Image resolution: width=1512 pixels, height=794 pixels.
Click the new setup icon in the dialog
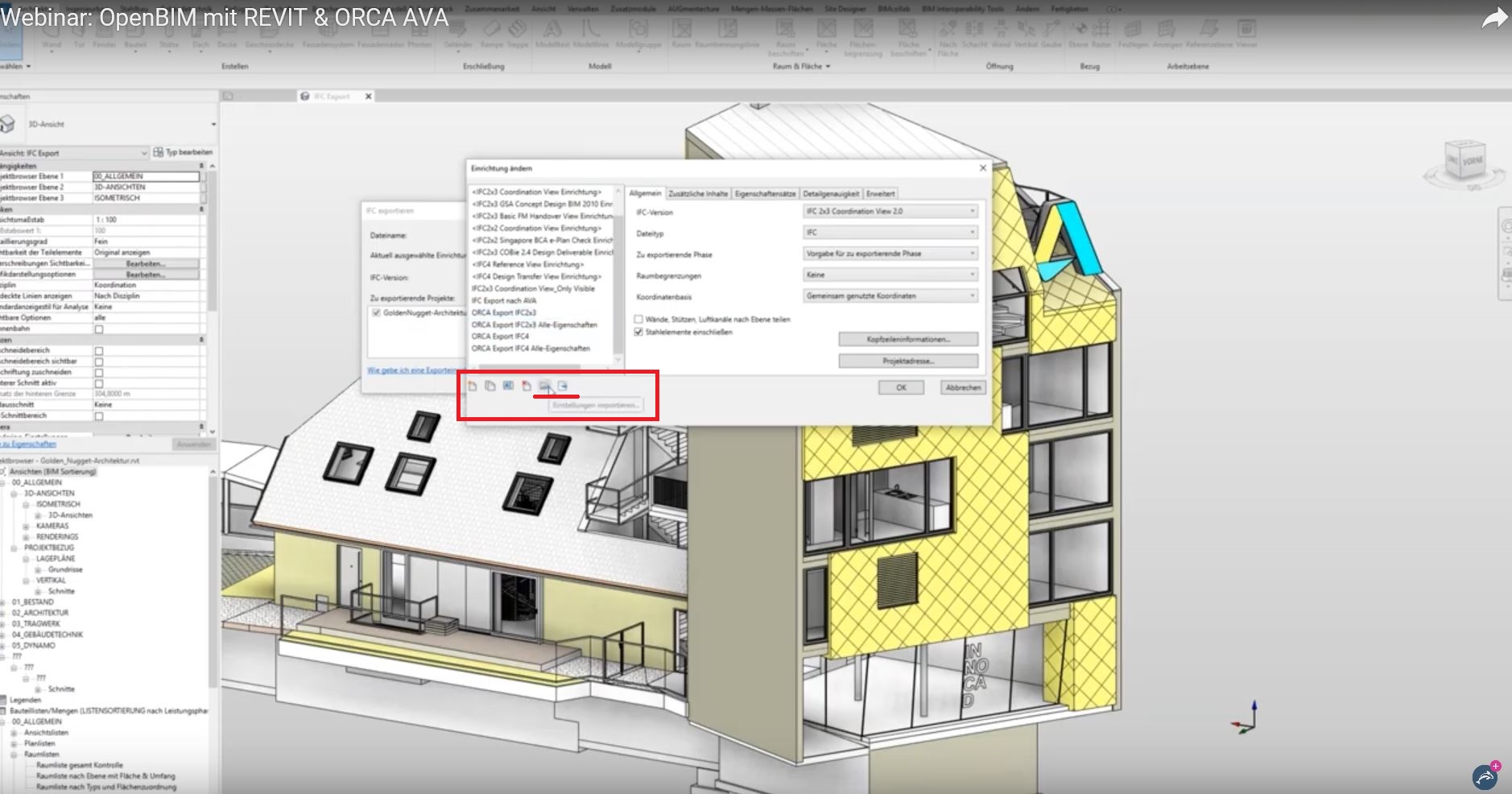(x=473, y=387)
